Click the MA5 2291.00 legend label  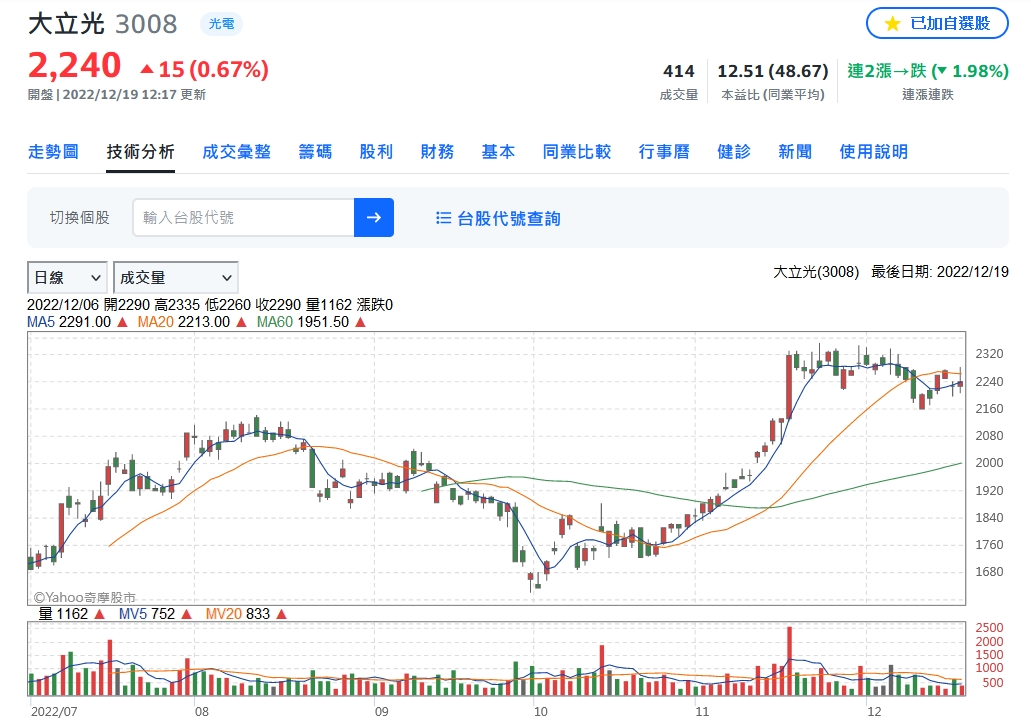pyautogui.click(x=77, y=322)
